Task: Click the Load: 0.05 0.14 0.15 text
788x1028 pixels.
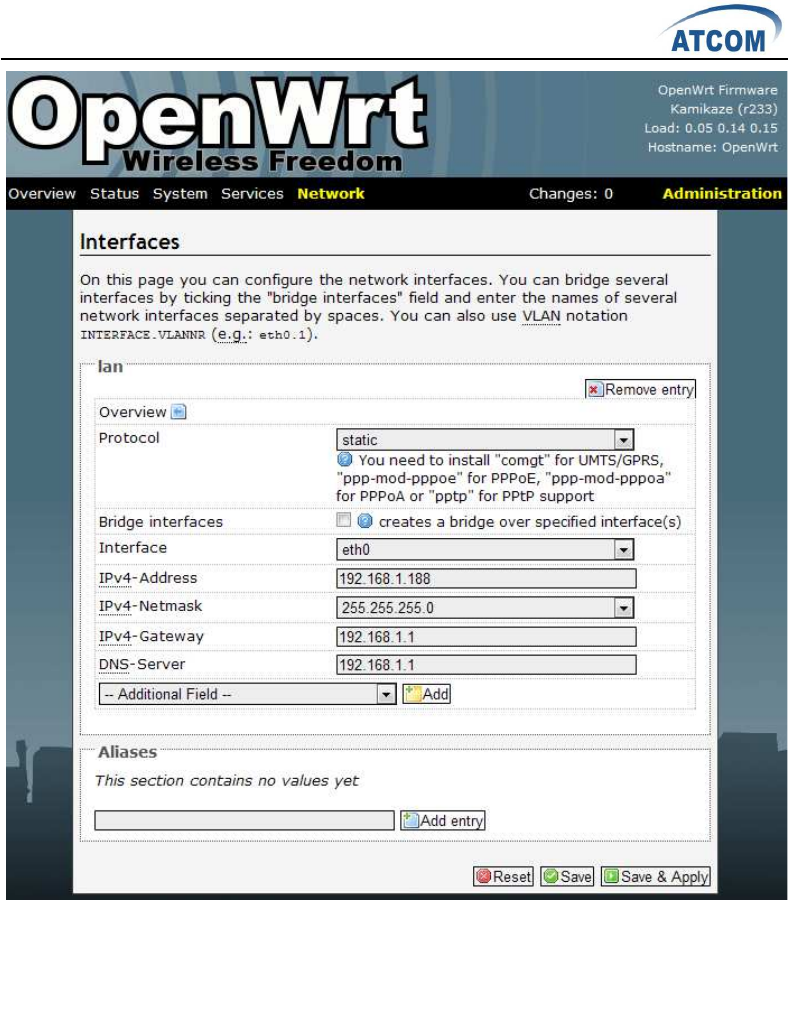Action: pos(711,128)
